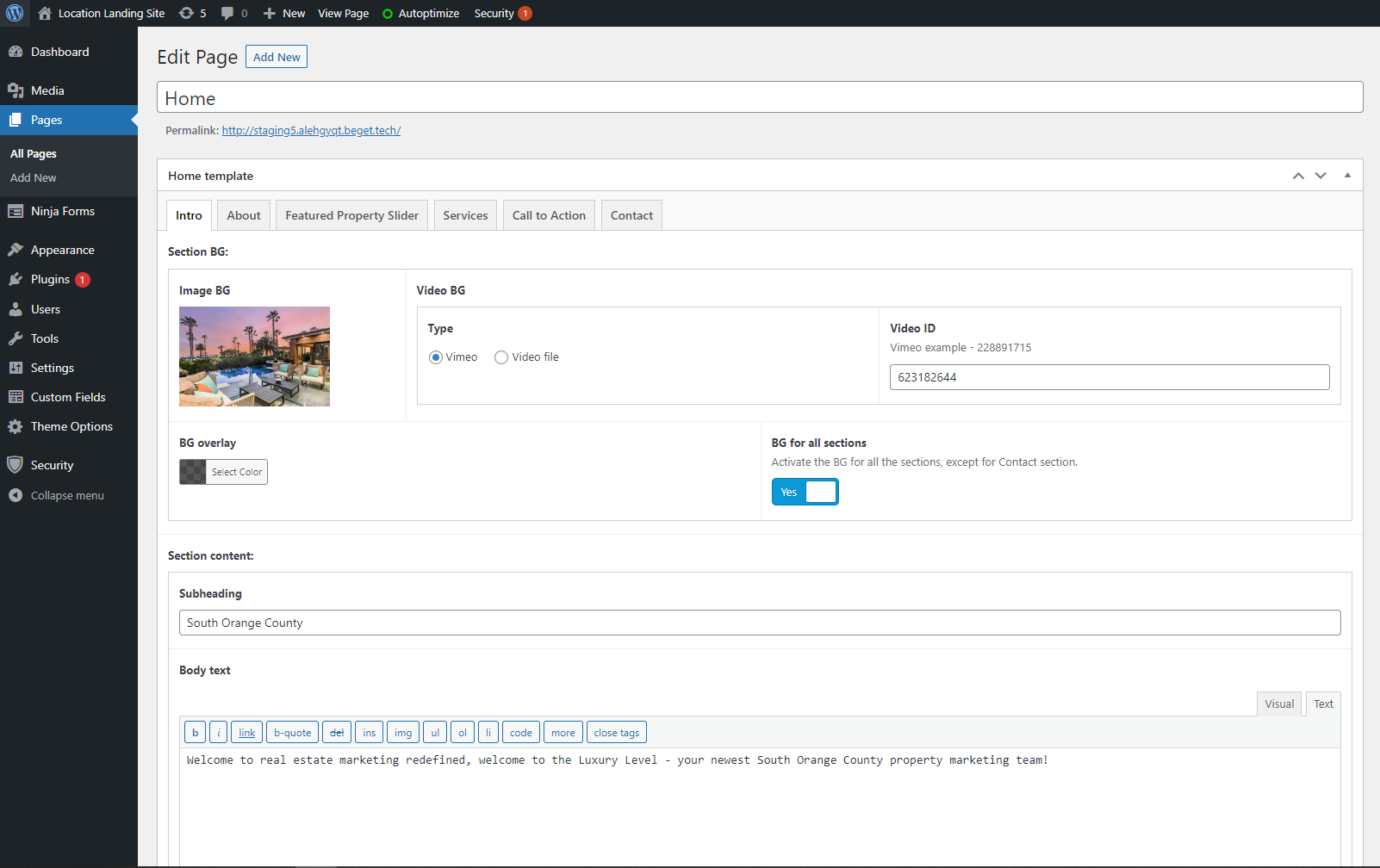1380x868 pixels.
Task: Click the Image BG thumbnail
Action: (x=254, y=356)
